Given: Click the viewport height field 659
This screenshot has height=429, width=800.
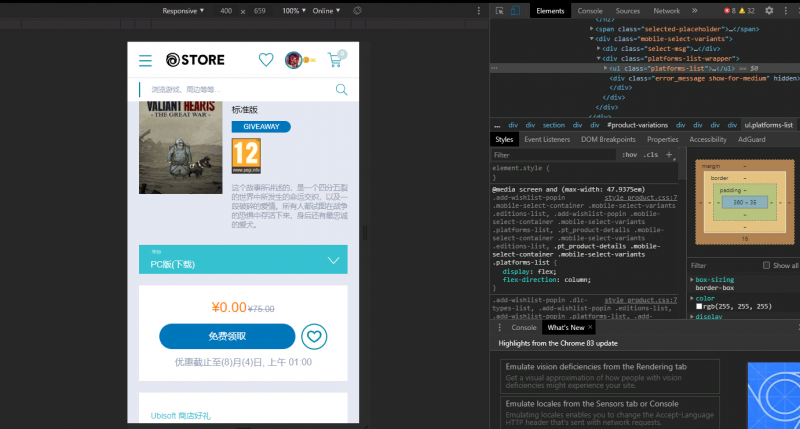Looking at the screenshot, I should (260, 11).
